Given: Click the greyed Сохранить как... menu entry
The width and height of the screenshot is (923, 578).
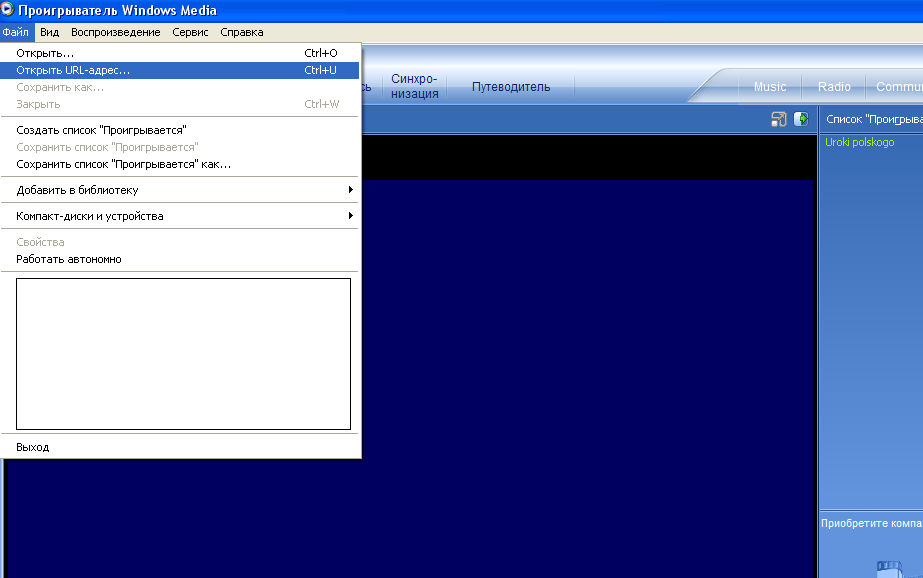Looking at the screenshot, I should pyautogui.click(x=180, y=87).
